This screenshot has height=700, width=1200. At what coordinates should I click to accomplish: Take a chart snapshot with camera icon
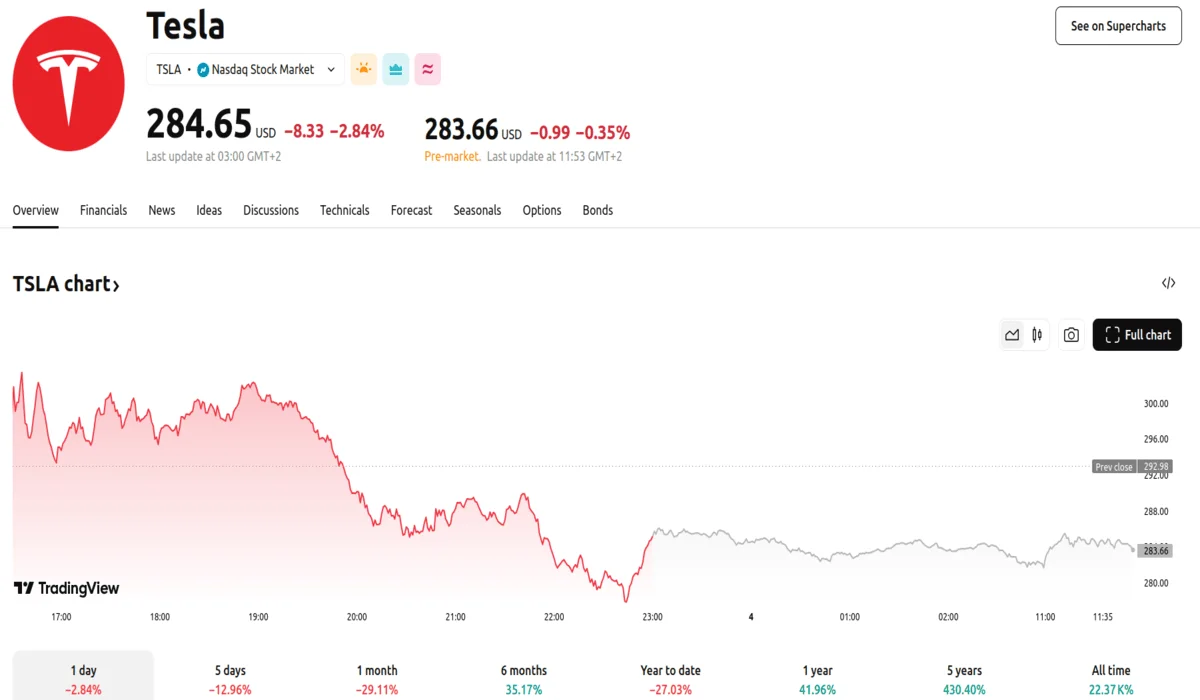tap(1071, 335)
